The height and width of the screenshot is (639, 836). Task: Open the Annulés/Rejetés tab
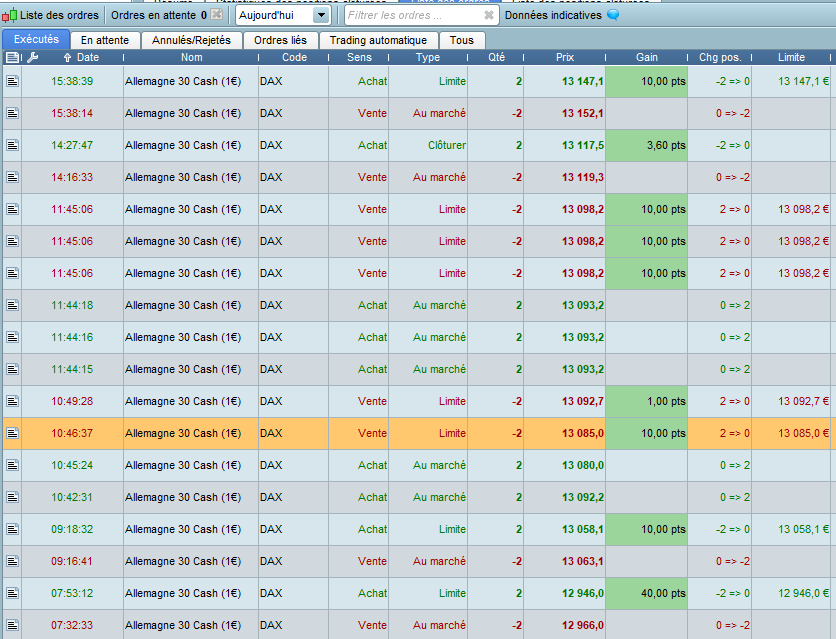(191, 40)
